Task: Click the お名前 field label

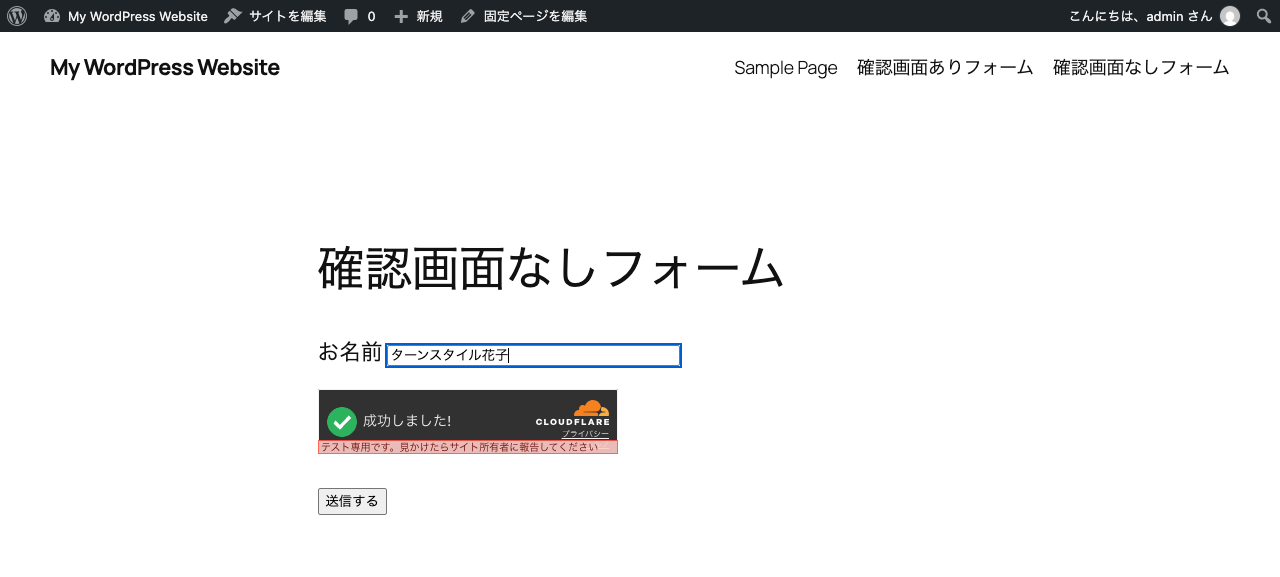Action: [x=350, y=352]
